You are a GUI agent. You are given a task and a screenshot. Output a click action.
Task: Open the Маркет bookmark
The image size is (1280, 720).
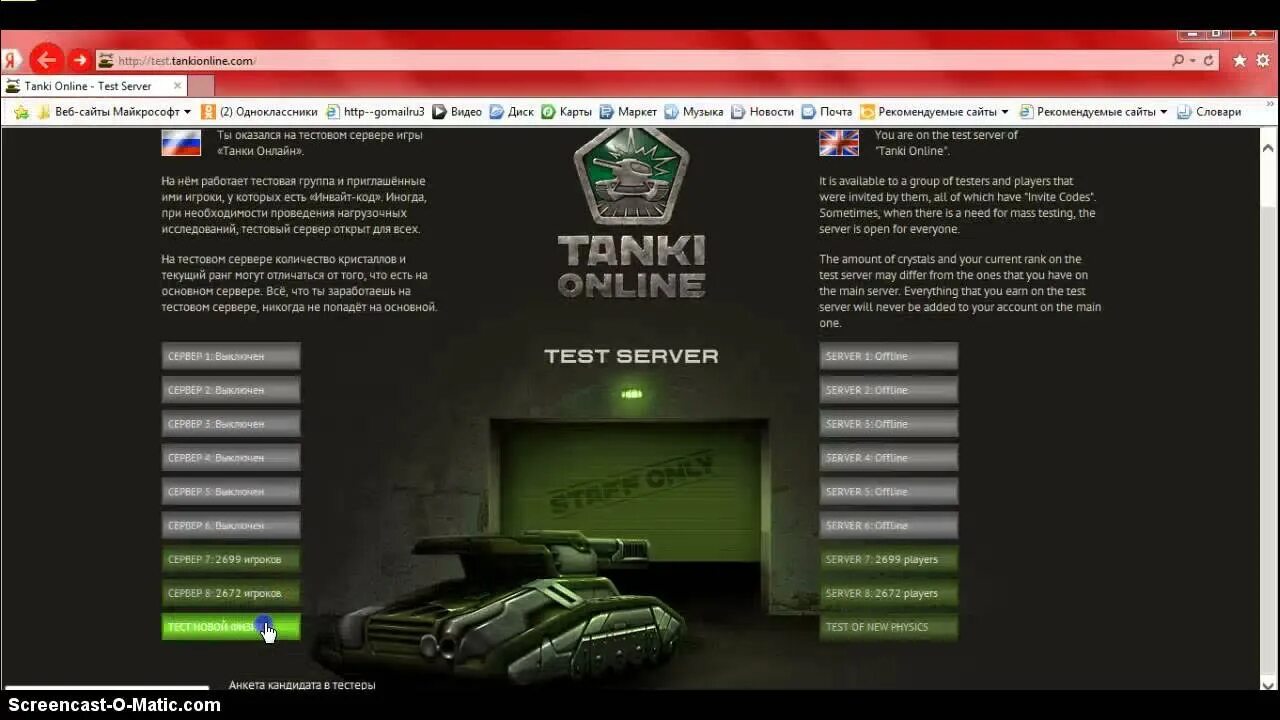628,112
